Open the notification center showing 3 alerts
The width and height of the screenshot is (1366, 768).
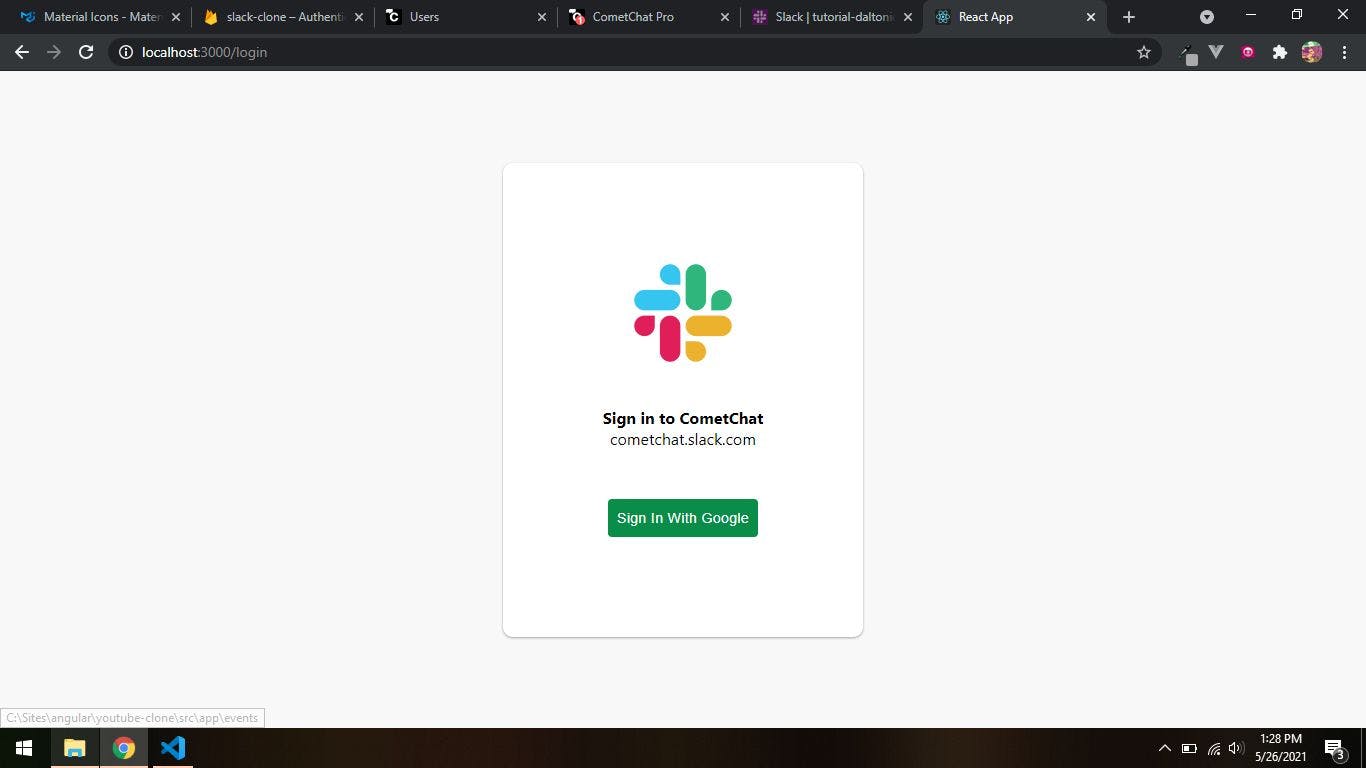click(x=1334, y=748)
